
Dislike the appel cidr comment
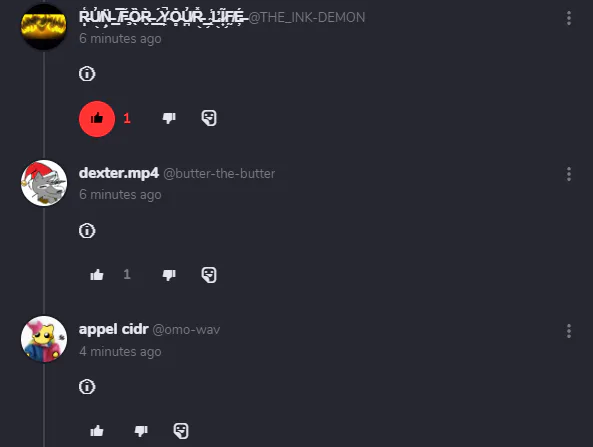click(141, 431)
